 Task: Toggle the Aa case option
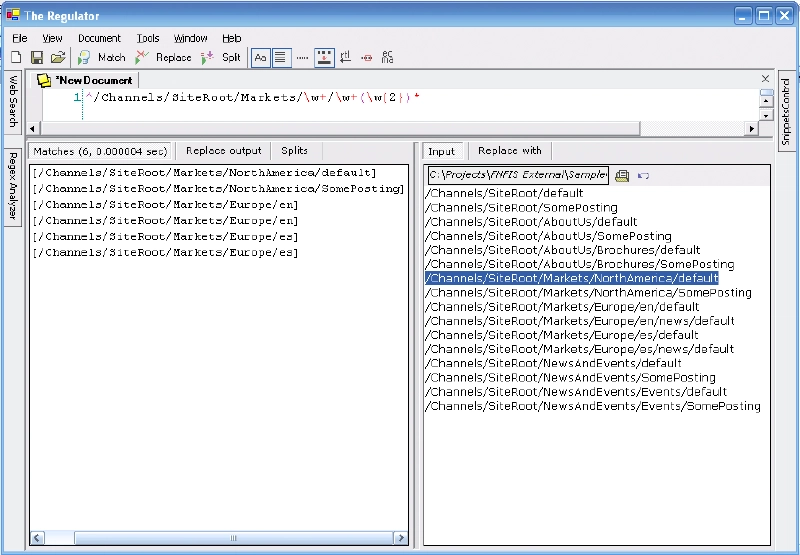coord(260,58)
